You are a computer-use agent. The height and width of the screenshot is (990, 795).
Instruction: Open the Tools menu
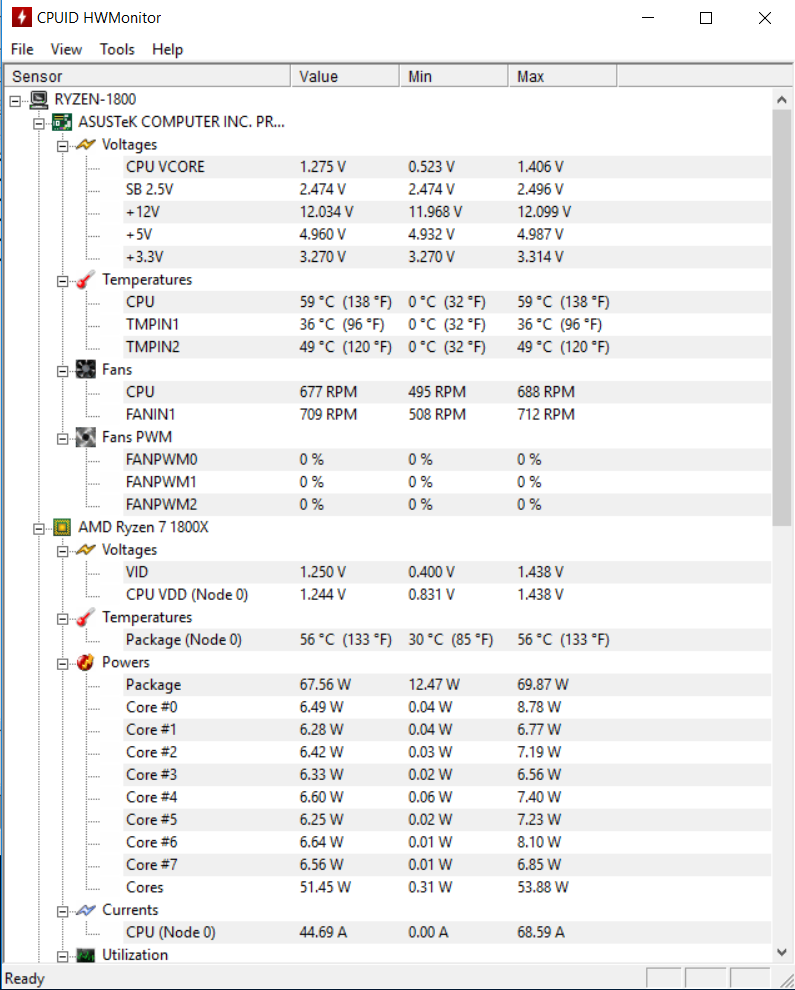(x=117, y=49)
